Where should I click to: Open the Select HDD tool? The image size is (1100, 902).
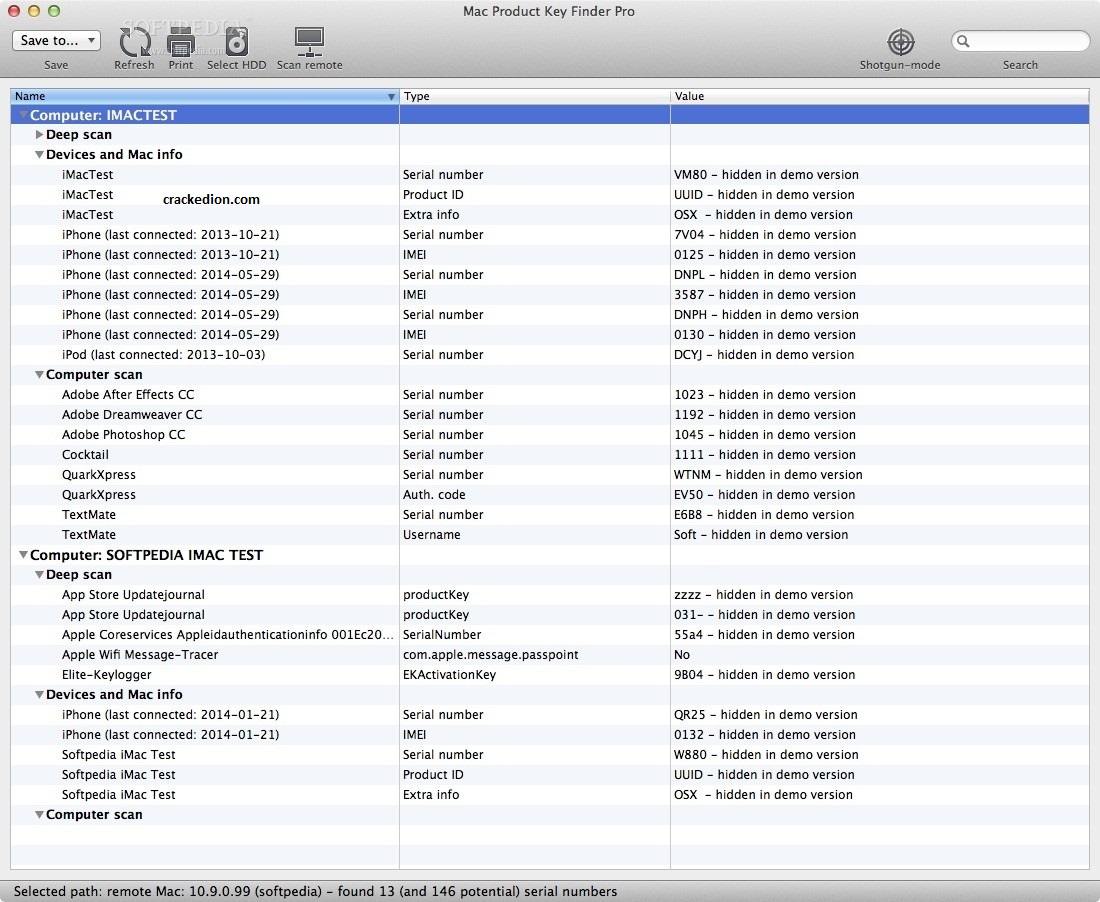(237, 42)
